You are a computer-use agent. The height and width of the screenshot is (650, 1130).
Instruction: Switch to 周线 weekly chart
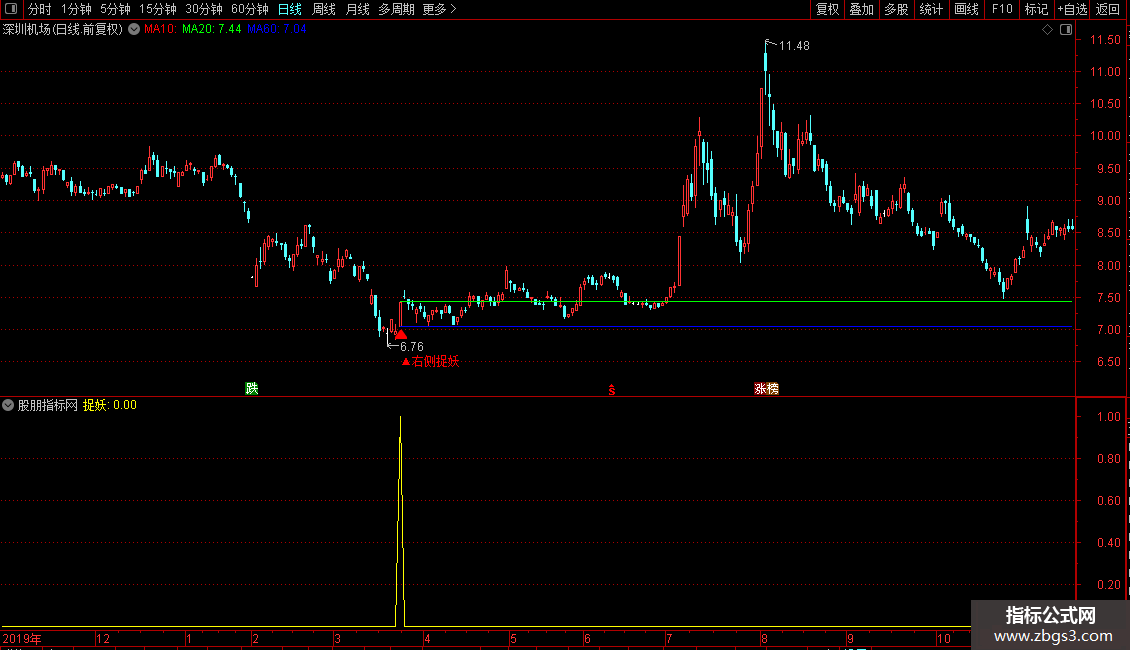[324, 9]
